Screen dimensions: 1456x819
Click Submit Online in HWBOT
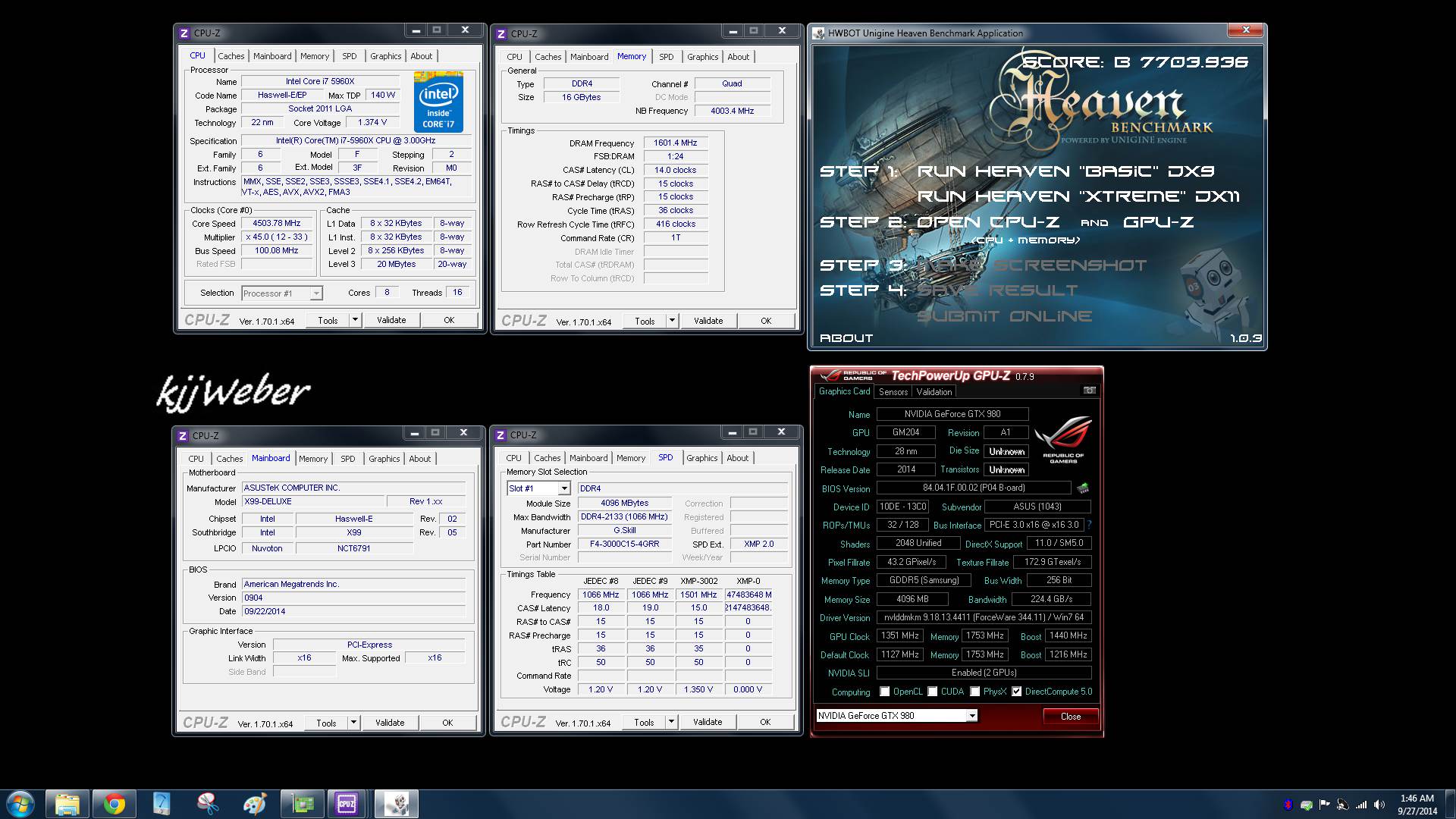click(x=1005, y=316)
